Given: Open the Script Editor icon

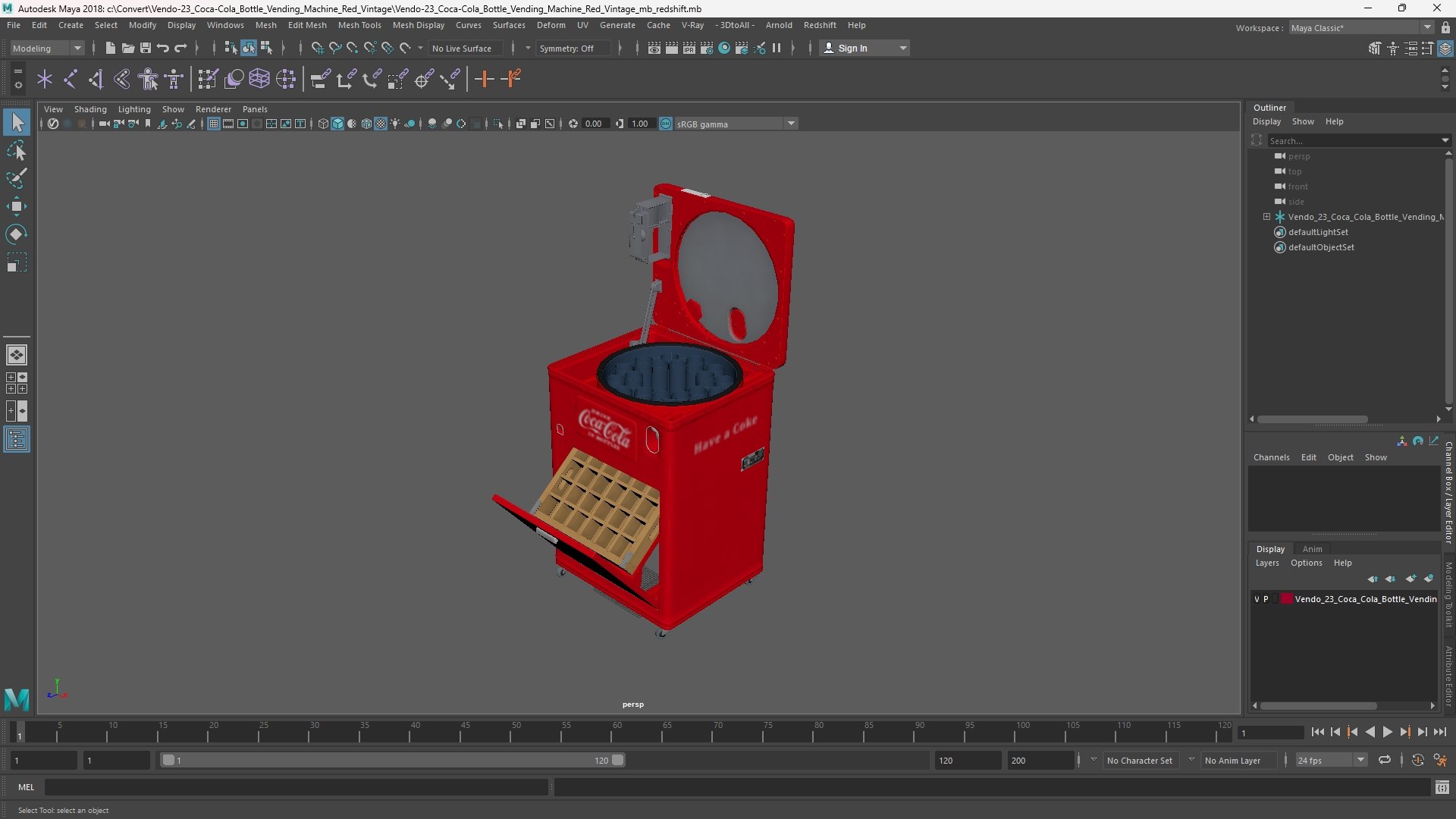Looking at the screenshot, I should point(1442,788).
